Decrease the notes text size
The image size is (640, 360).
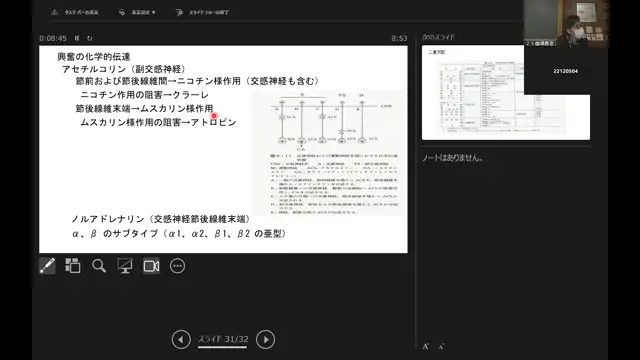[441, 346]
